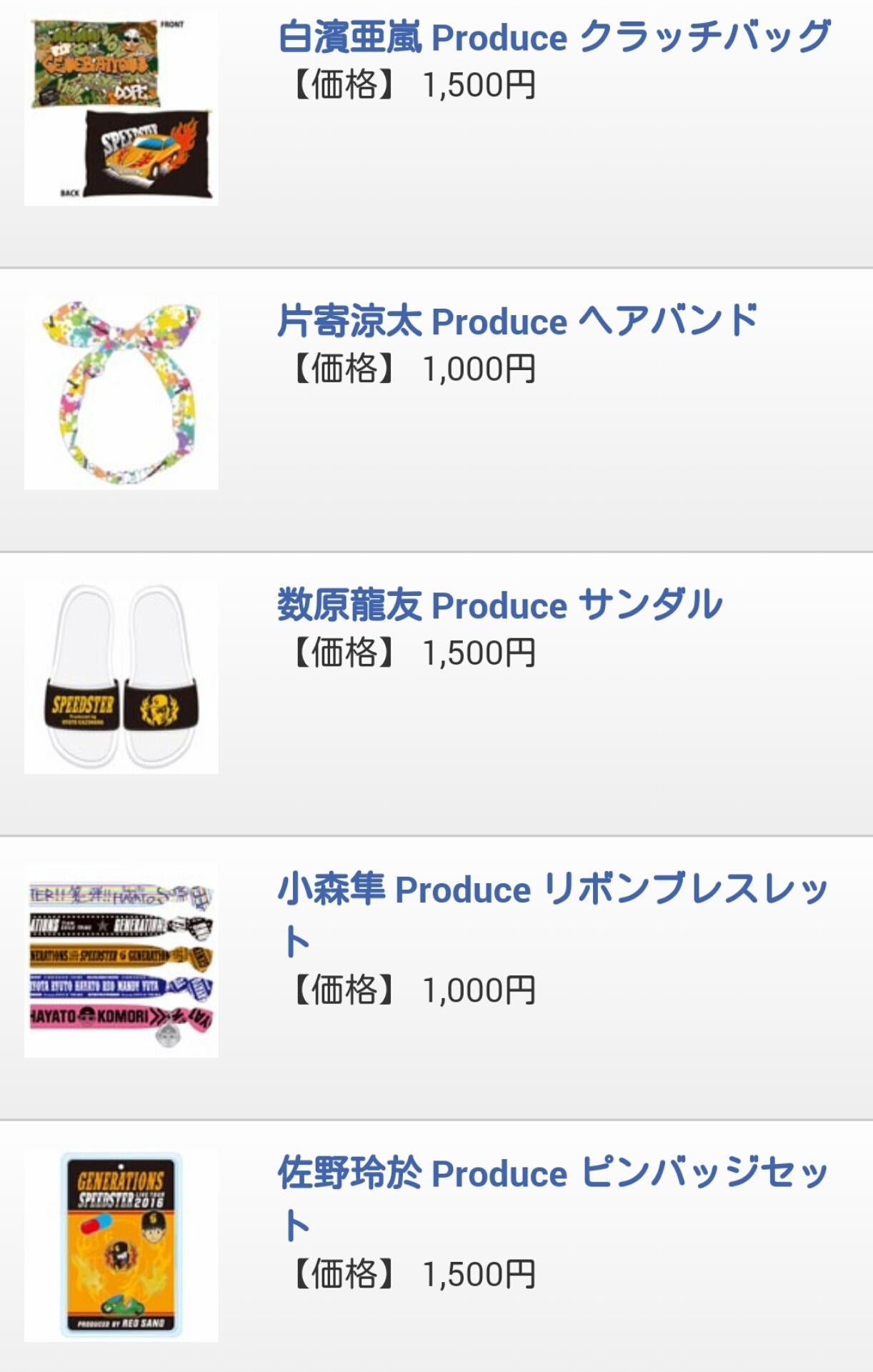Click the black flame-car clutch bag image

point(149,151)
